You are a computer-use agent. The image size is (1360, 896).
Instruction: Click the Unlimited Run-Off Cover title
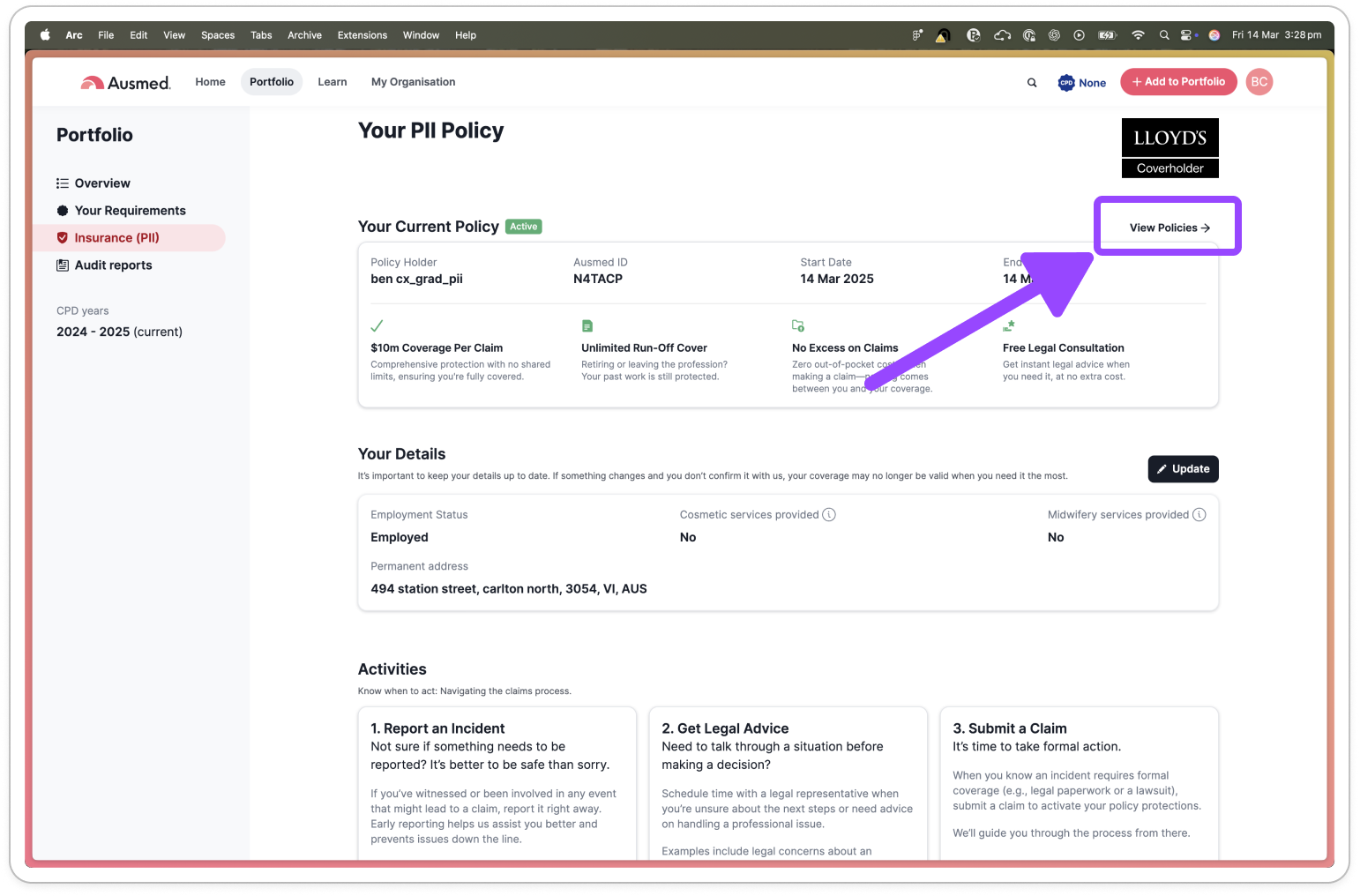[644, 348]
